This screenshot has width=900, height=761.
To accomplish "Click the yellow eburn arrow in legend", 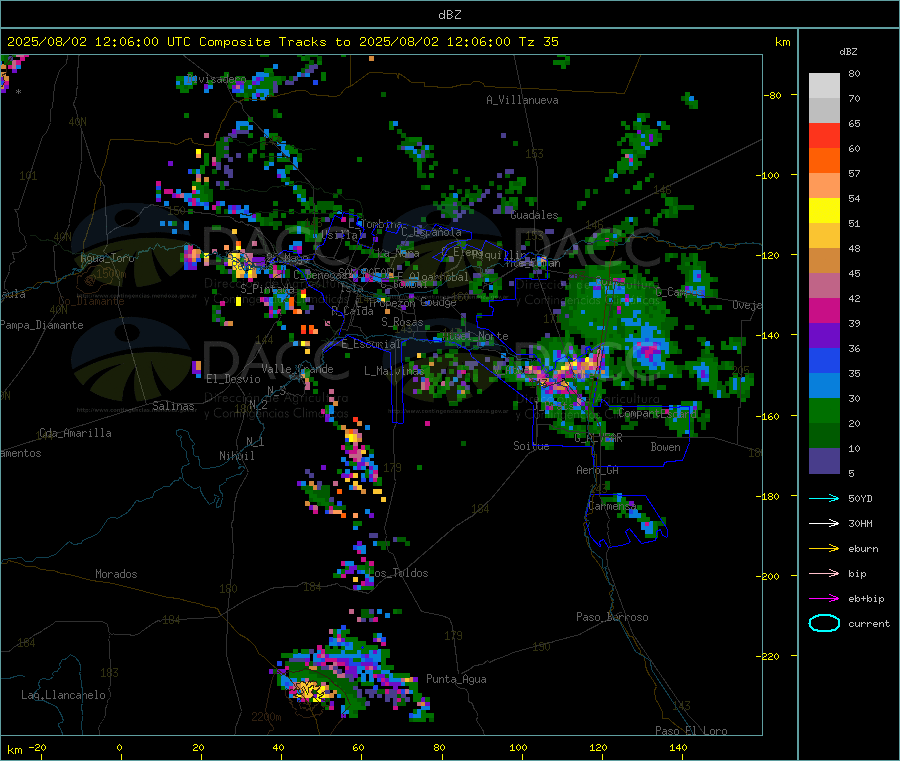I will click(x=824, y=549).
